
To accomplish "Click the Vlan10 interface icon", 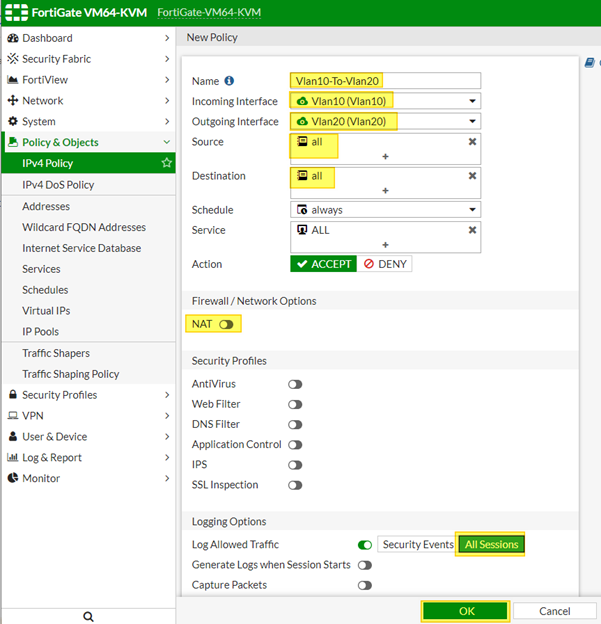I will [302, 101].
